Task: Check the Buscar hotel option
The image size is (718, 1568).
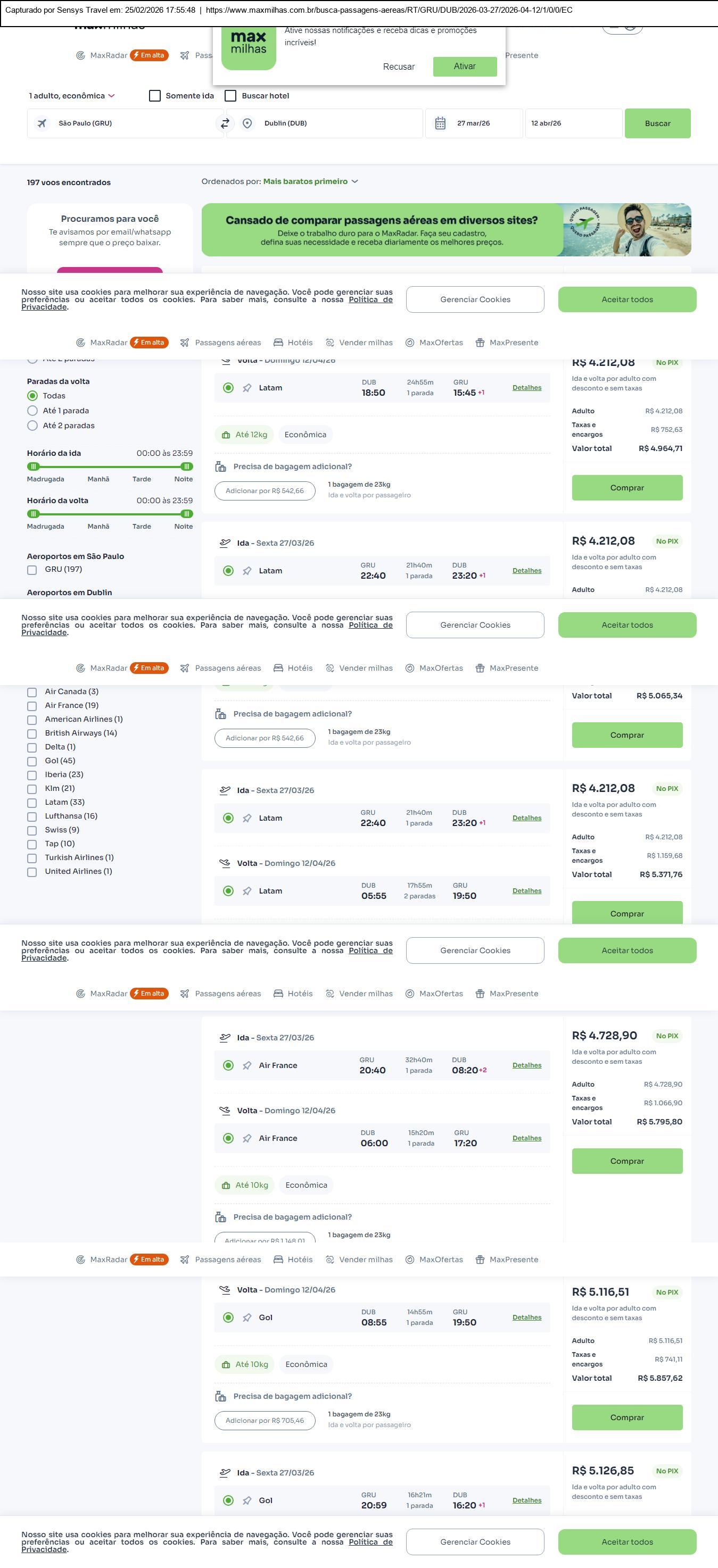Action: (231, 96)
